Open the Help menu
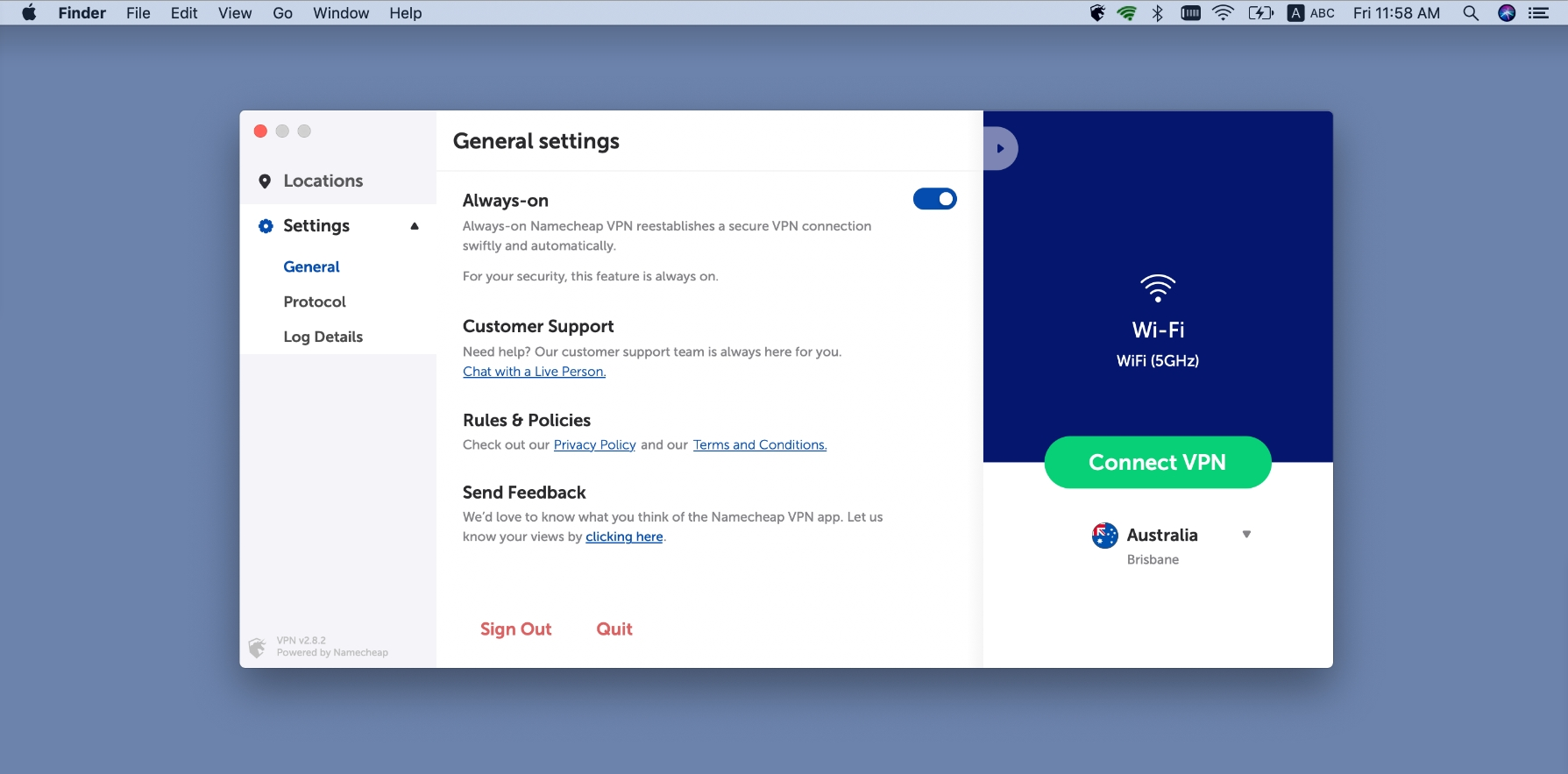Viewport: 1568px width, 774px height. [x=406, y=13]
